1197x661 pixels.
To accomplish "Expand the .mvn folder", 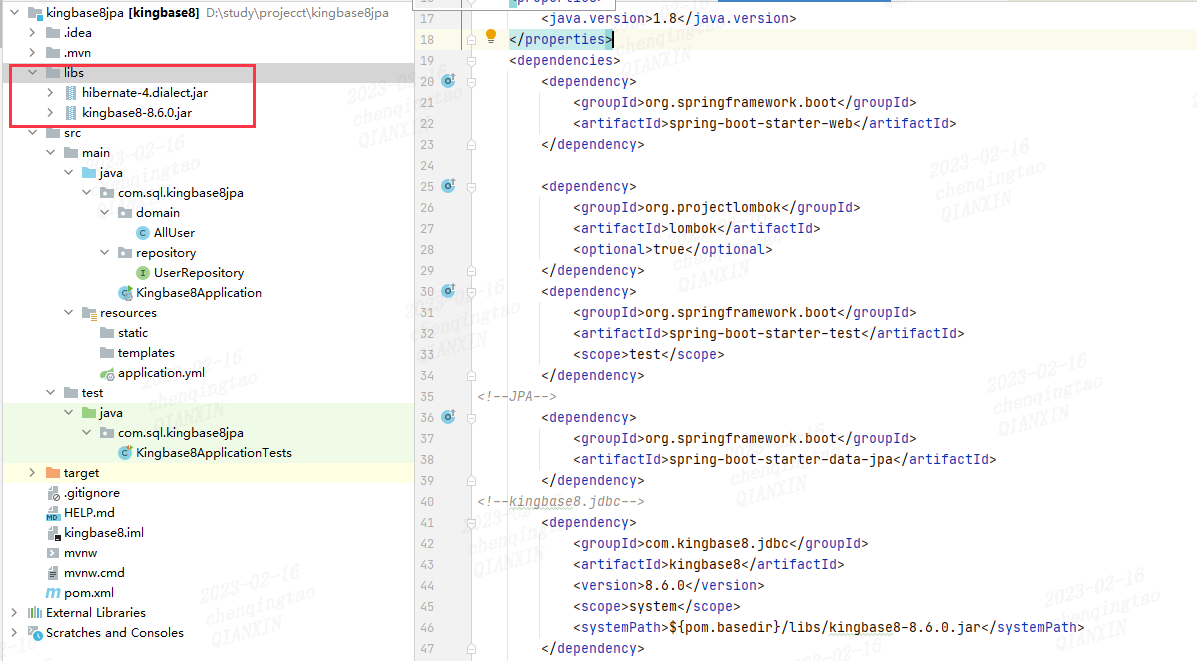I will tap(32, 53).
